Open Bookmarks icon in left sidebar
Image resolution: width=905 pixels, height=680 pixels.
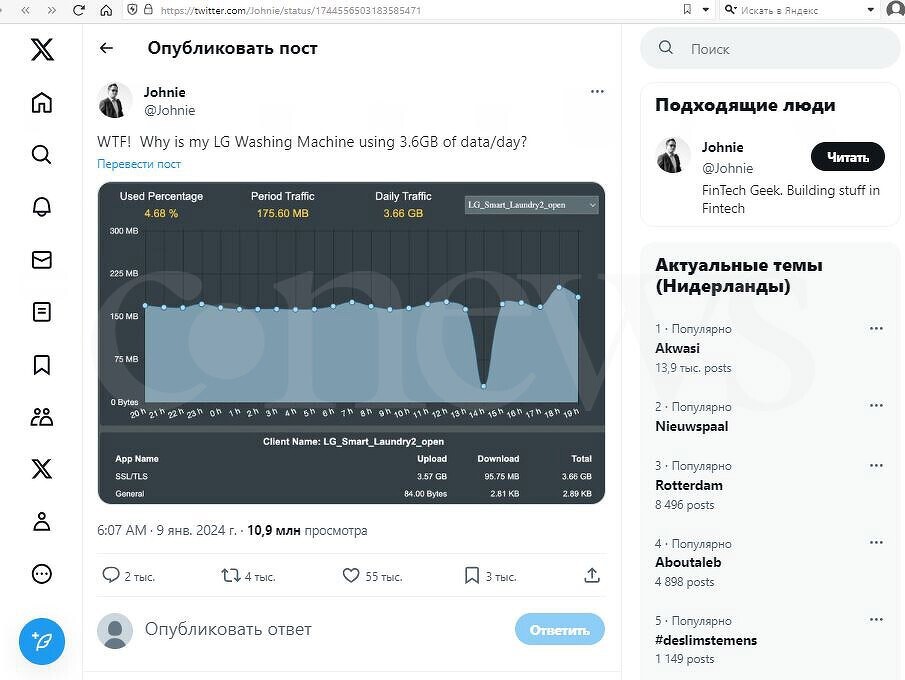click(x=41, y=365)
